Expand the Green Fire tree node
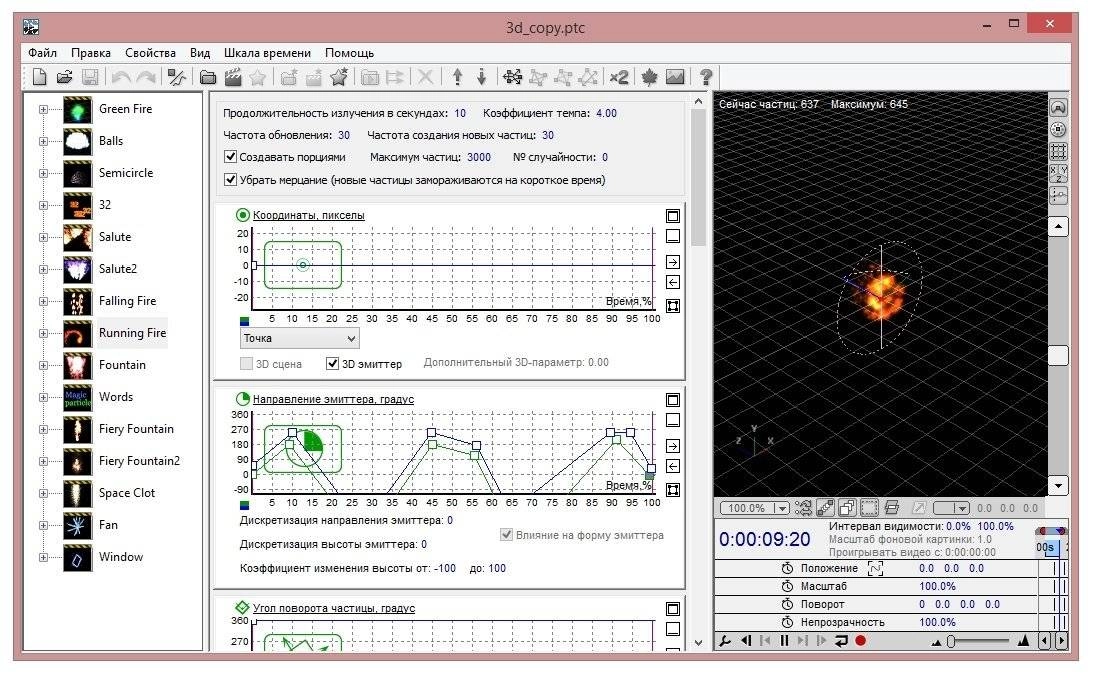Viewport: 1096px width, 680px height. [x=43, y=110]
